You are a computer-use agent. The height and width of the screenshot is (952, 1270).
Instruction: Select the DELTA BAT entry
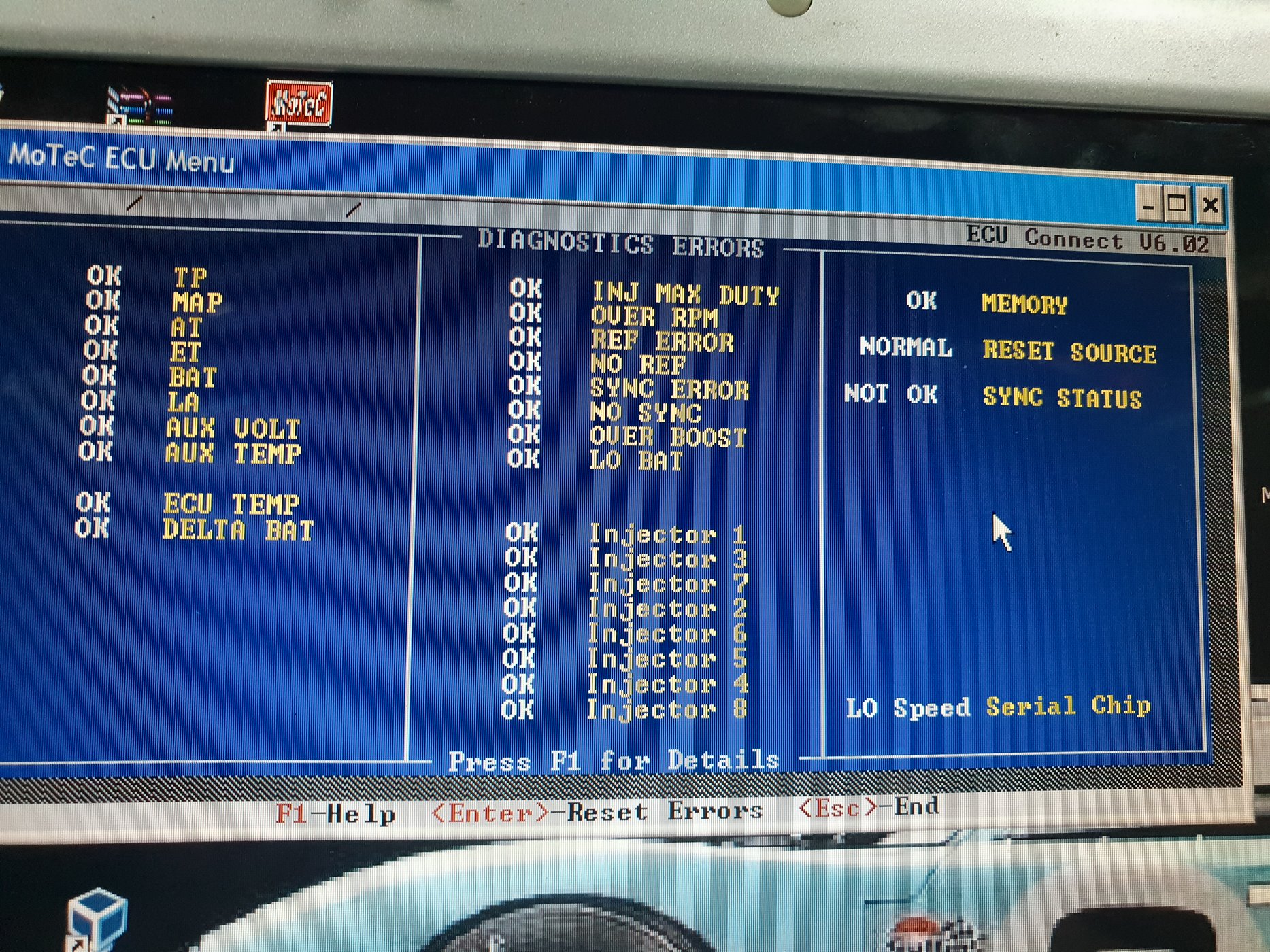(x=194, y=529)
